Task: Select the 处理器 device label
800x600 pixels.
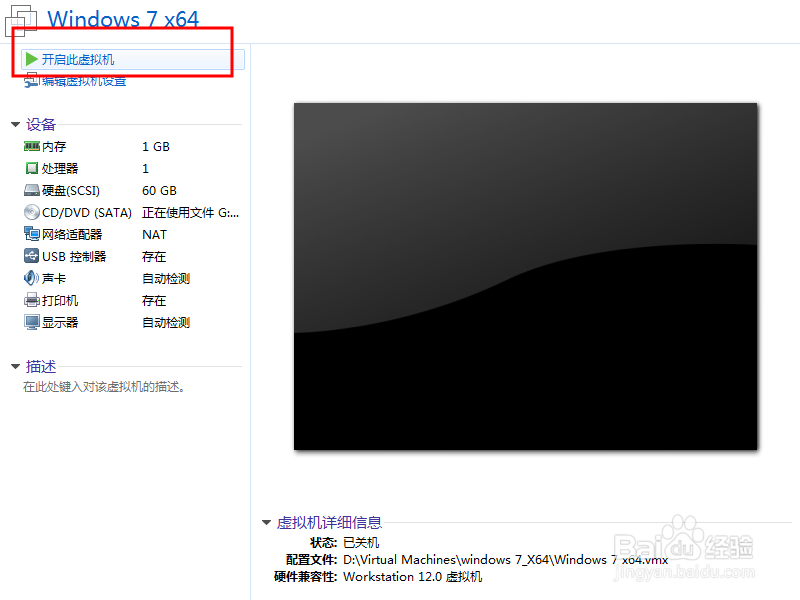Action: point(60,169)
